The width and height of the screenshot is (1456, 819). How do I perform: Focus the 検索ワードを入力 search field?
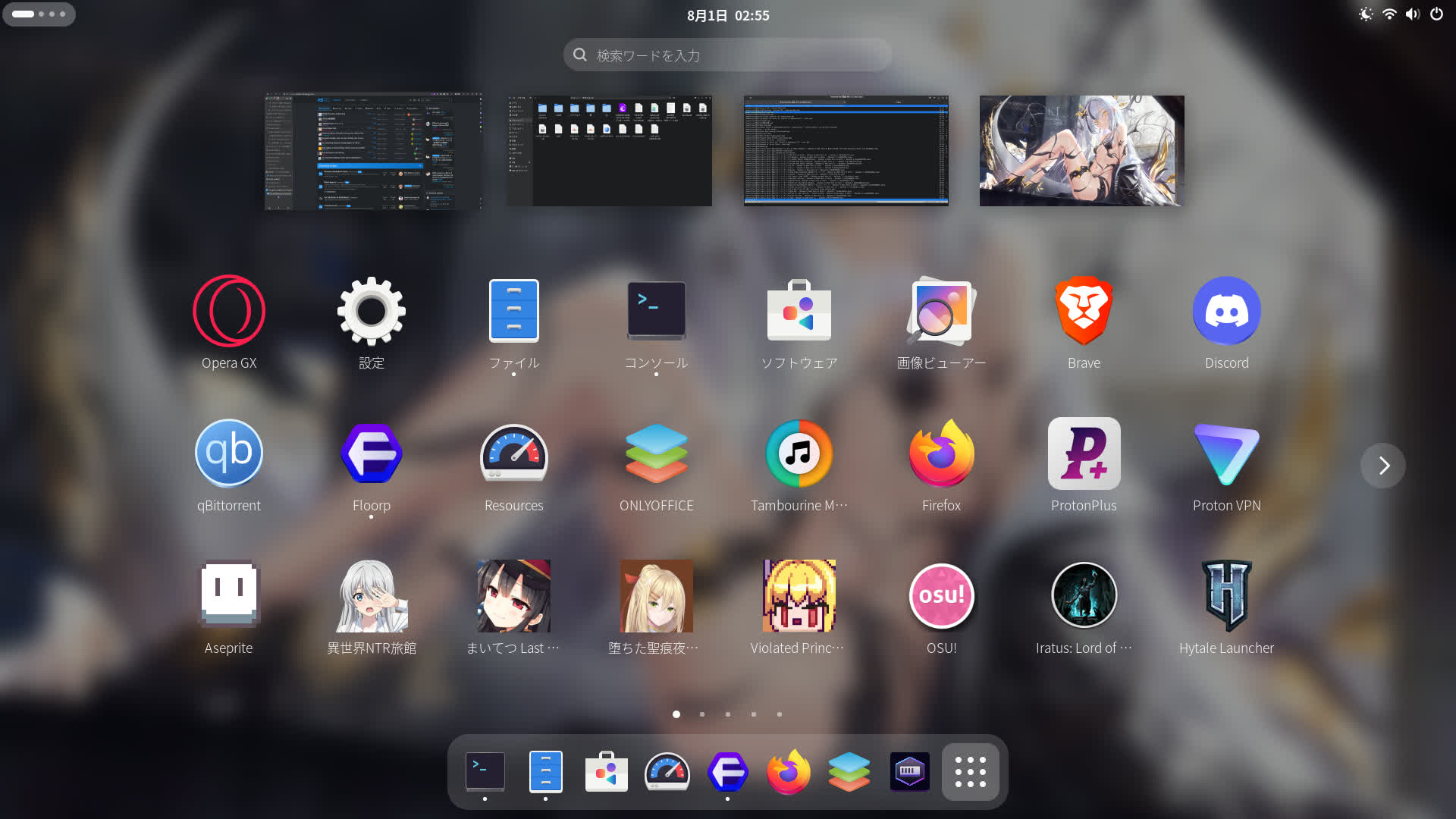click(x=728, y=55)
